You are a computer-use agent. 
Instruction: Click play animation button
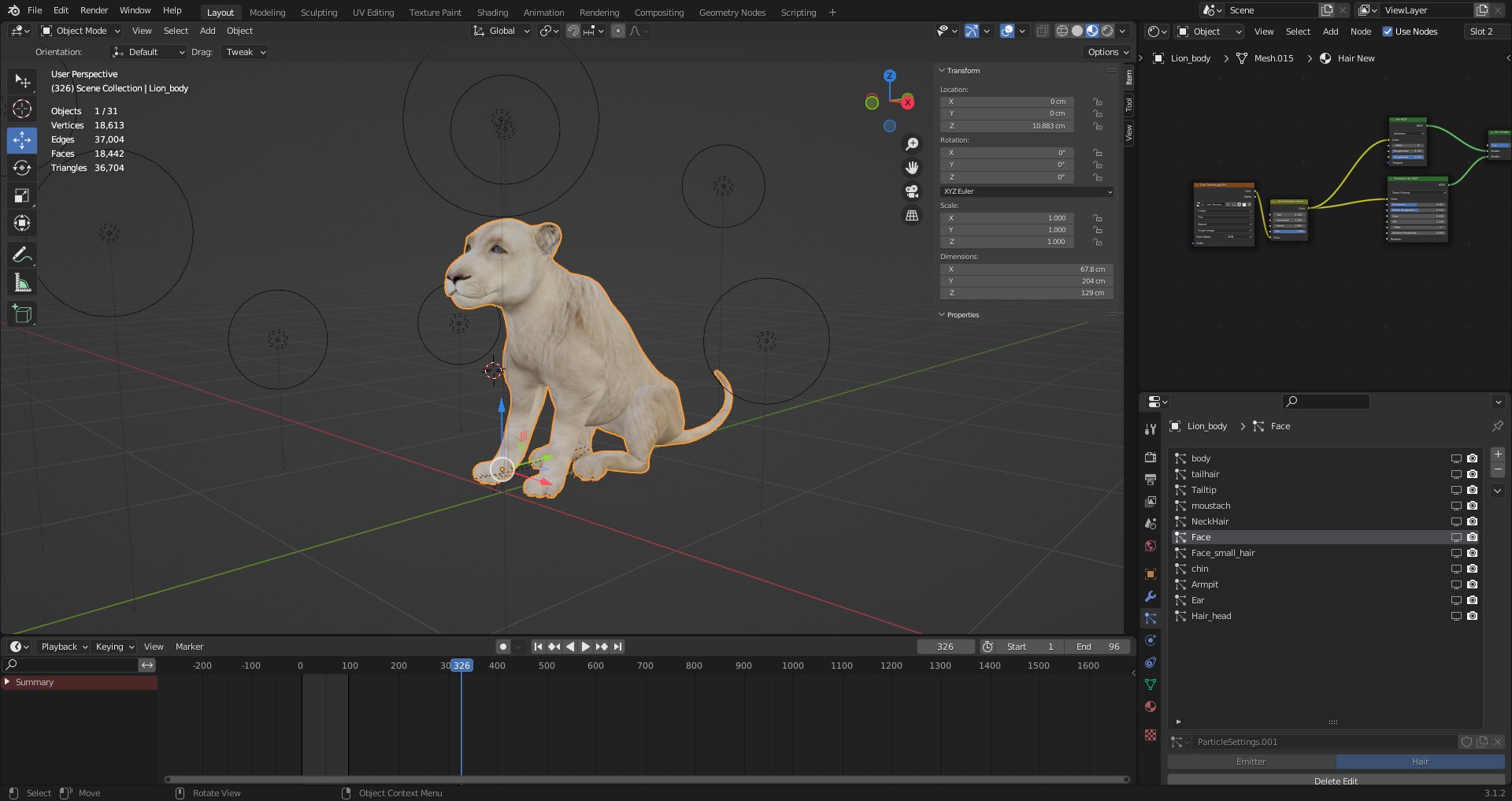(x=586, y=647)
